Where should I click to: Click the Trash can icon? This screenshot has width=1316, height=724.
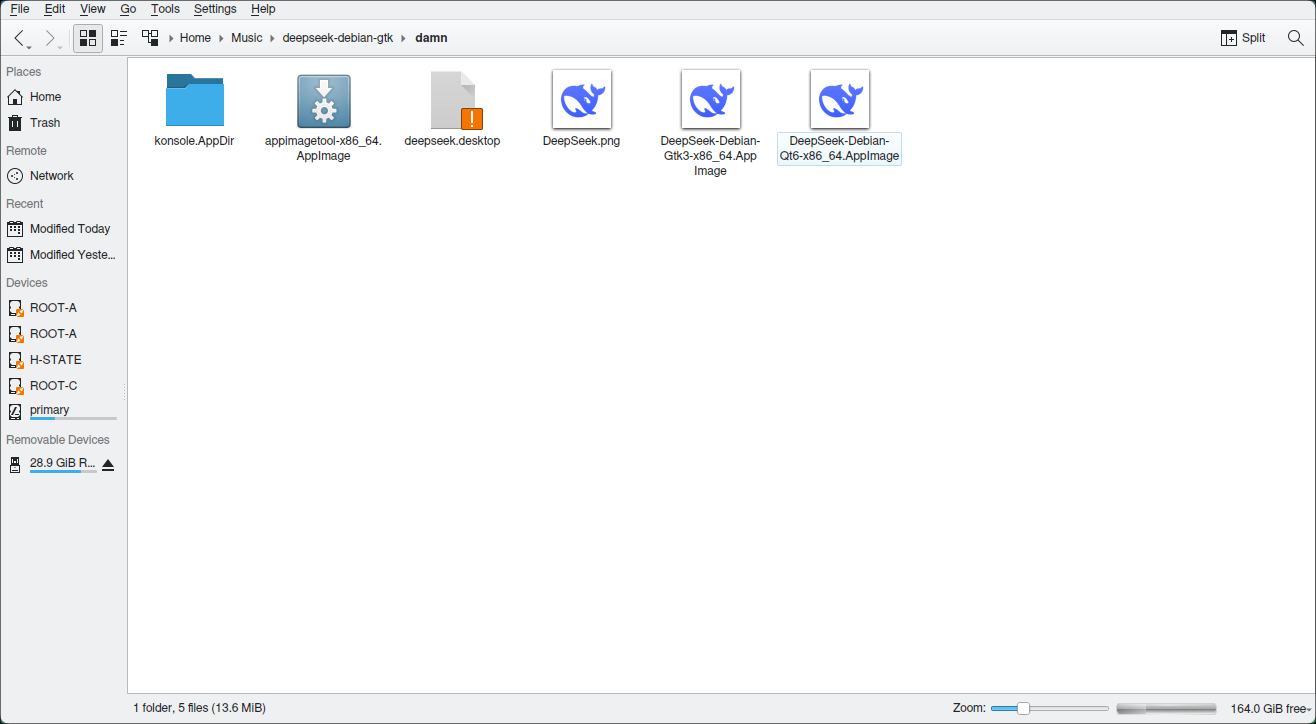coord(15,123)
